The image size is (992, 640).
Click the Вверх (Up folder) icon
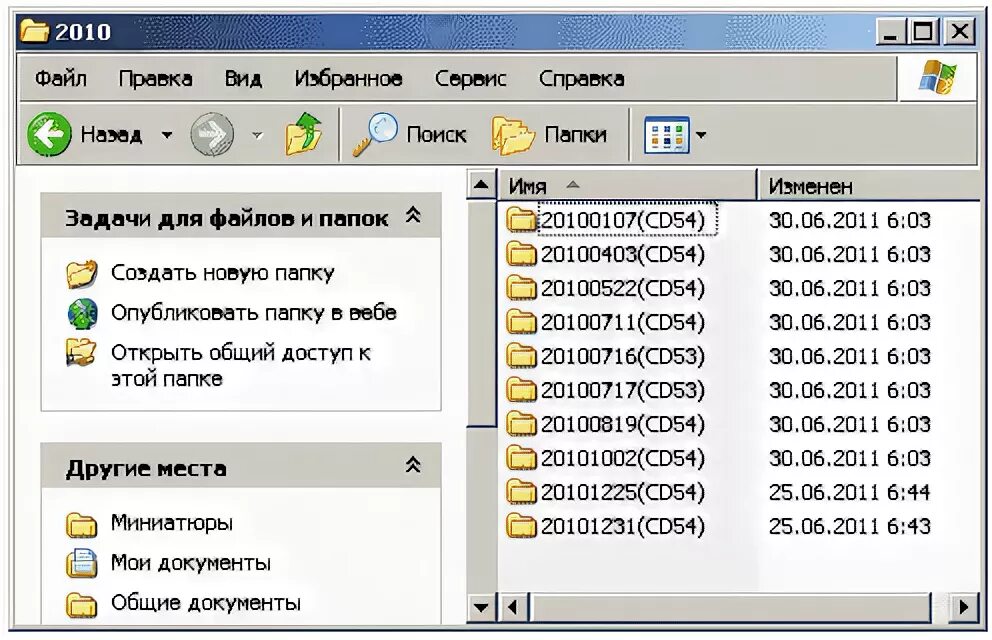tap(305, 133)
